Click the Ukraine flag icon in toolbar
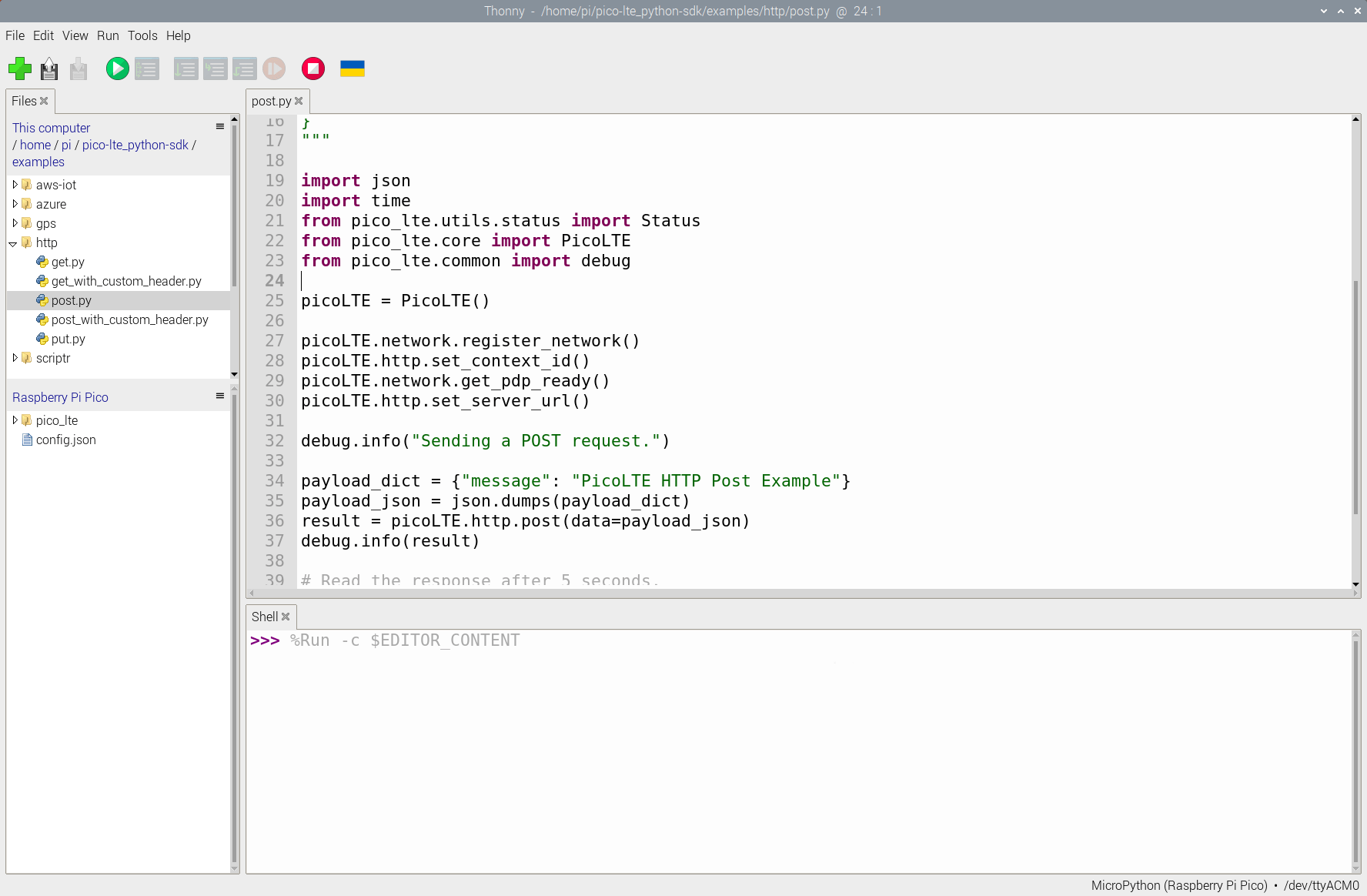Screen dimensions: 1367x896 coord(353,69)
